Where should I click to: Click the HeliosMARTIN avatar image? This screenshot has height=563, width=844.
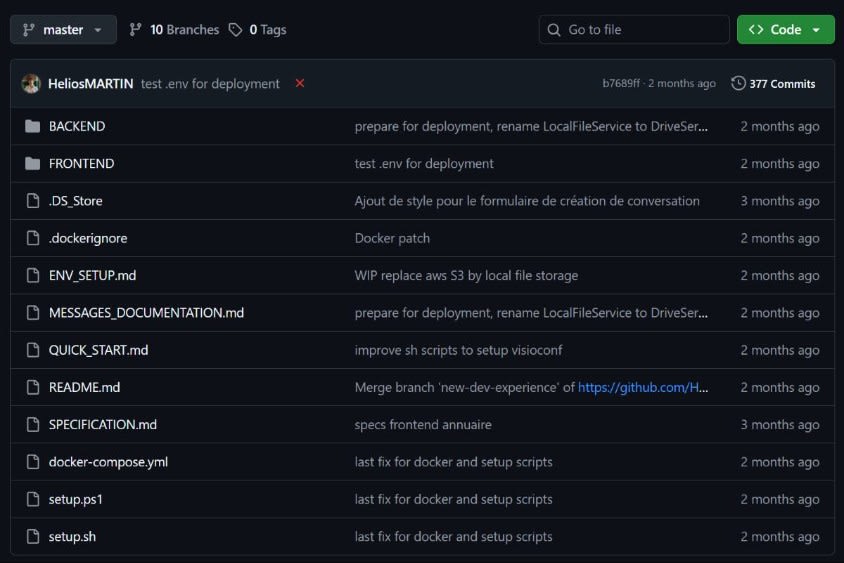tap(31, 84)
